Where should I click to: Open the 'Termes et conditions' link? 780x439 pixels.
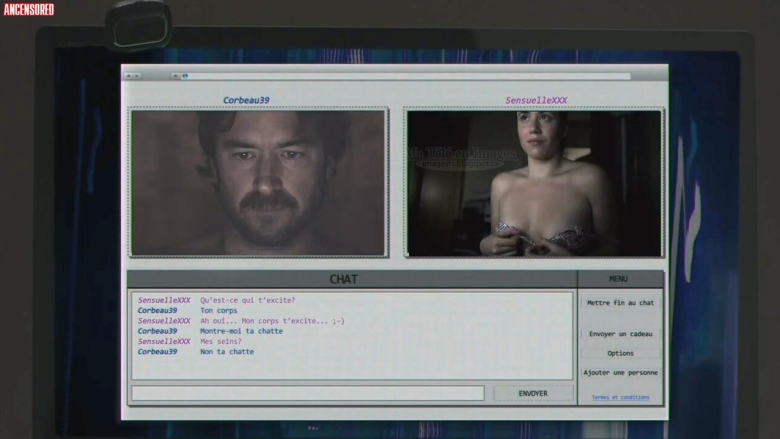620,397
